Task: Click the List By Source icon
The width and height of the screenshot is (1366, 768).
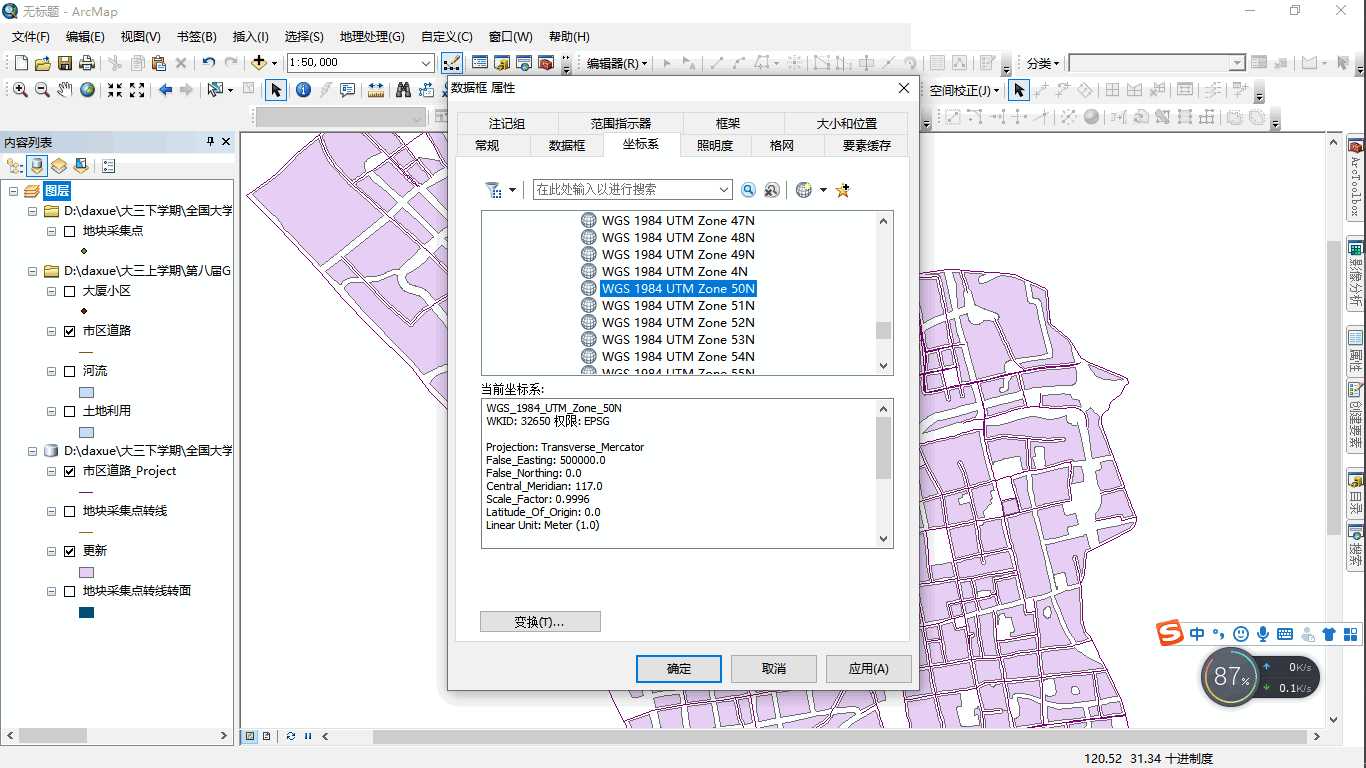Action: tap(37, 166)
